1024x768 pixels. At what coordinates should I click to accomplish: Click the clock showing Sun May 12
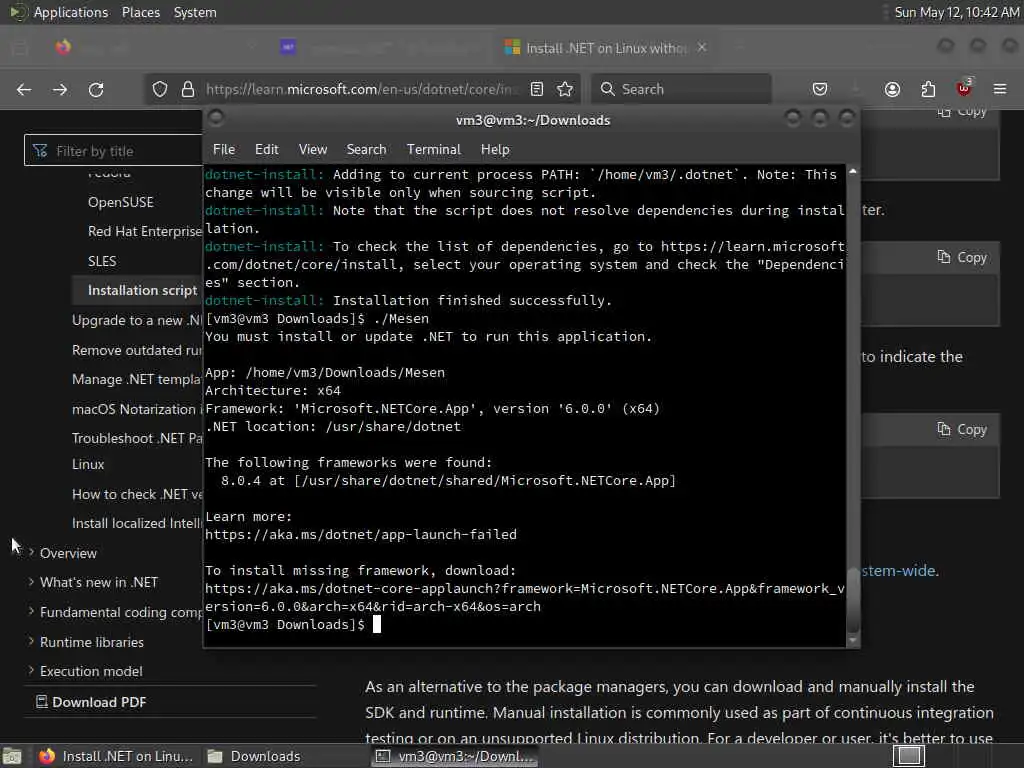click(x=956, y=12)
